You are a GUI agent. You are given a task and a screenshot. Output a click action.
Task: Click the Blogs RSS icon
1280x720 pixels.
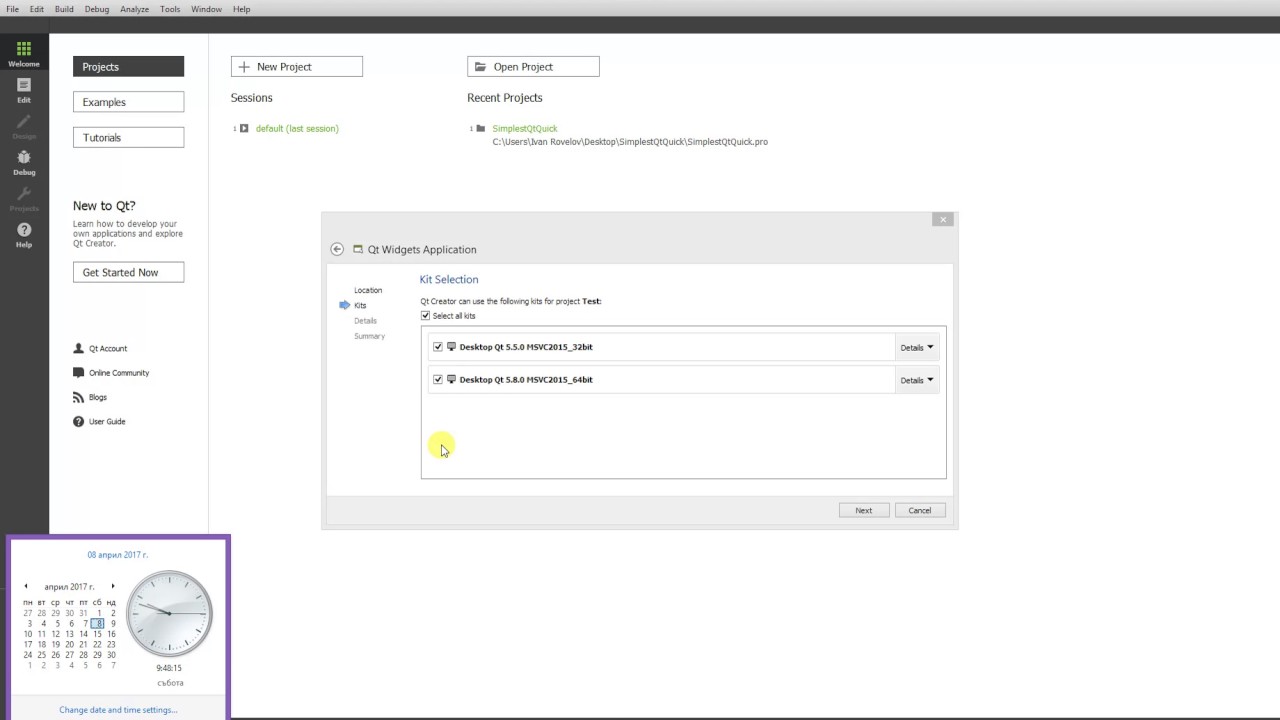(79, 397)
